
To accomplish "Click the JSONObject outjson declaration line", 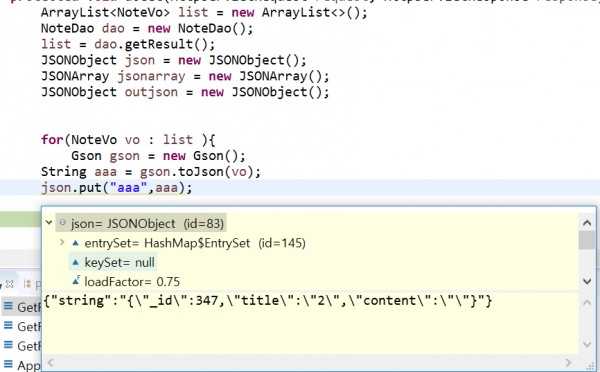I will point(185,92).
